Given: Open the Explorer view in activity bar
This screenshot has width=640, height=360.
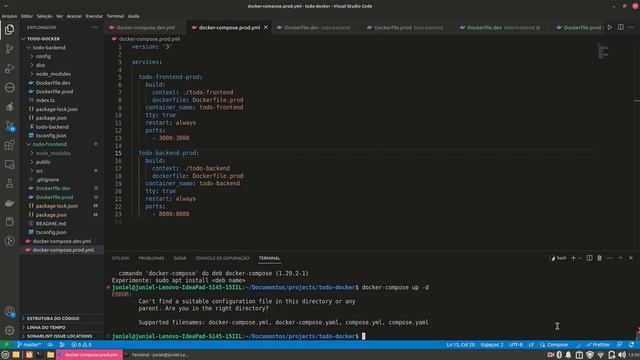Looking at the screenshot, I should pyautogui.click(x=9, y=29).
